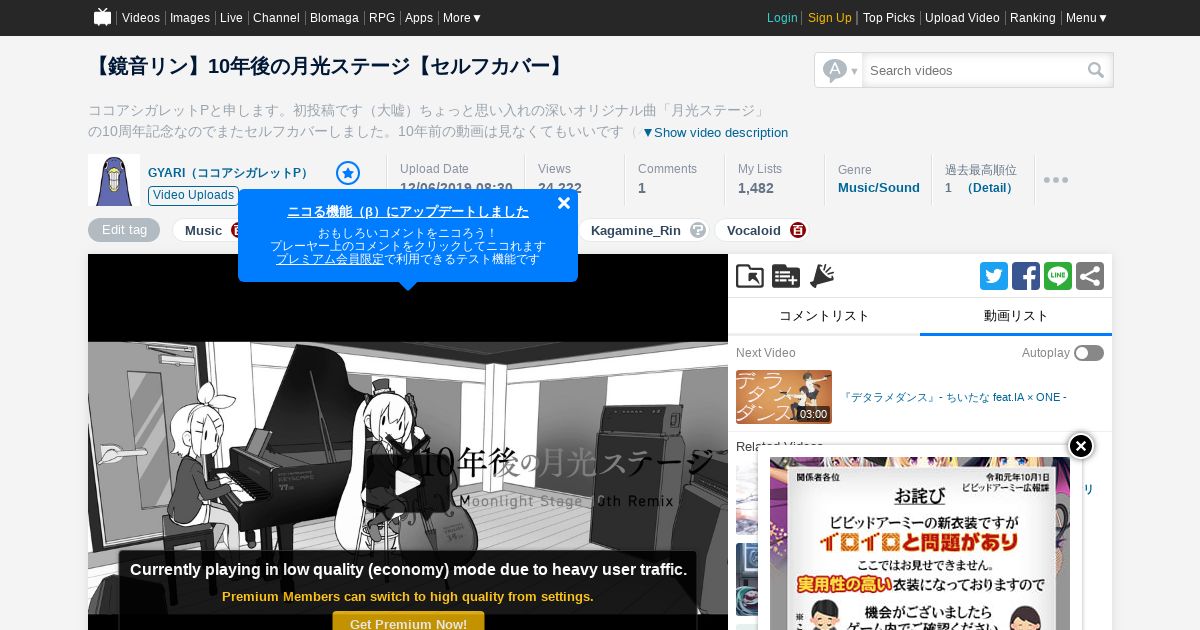The image size is (1200, 630).
Task: Click the three-dots more options icon
Action: (1056, 180)
